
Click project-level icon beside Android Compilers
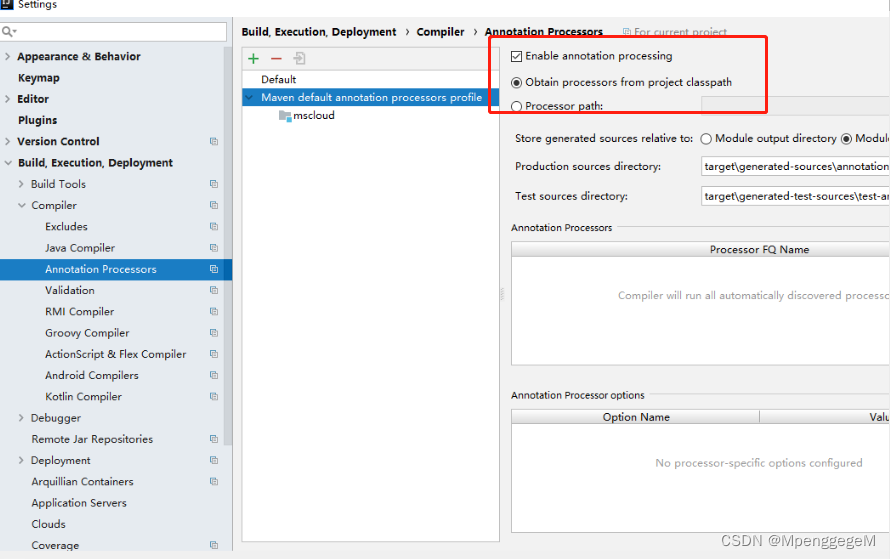tap(214, 375)
